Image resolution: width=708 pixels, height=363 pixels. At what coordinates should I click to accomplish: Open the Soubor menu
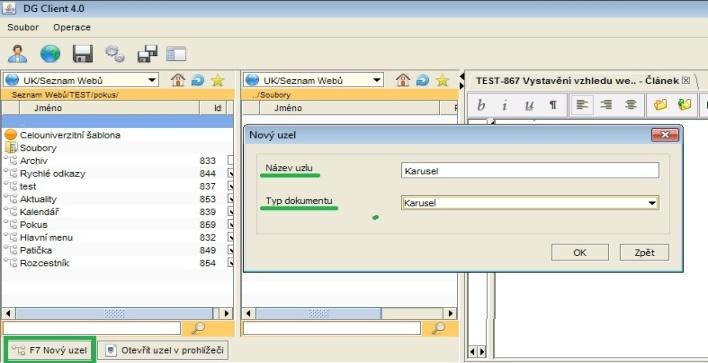(23, 28)
